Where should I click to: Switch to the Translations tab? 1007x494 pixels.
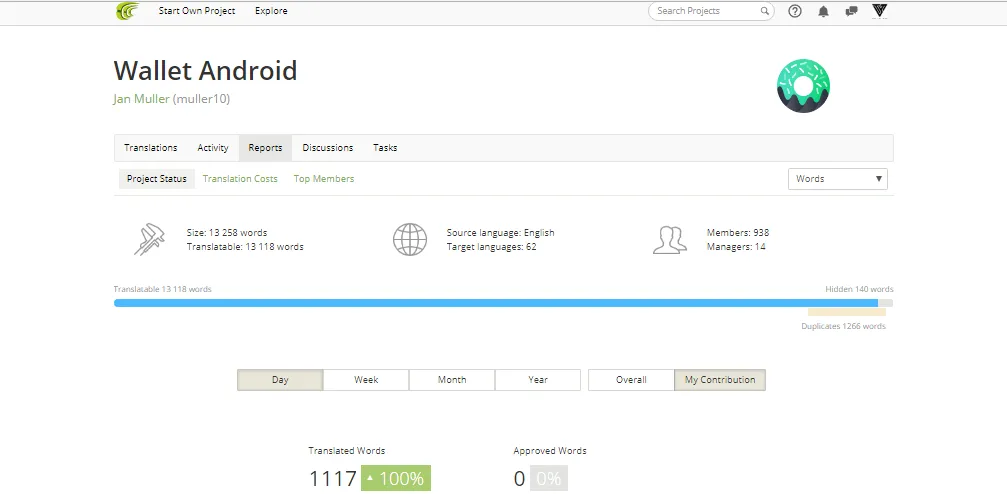click(x=151, y=148)
